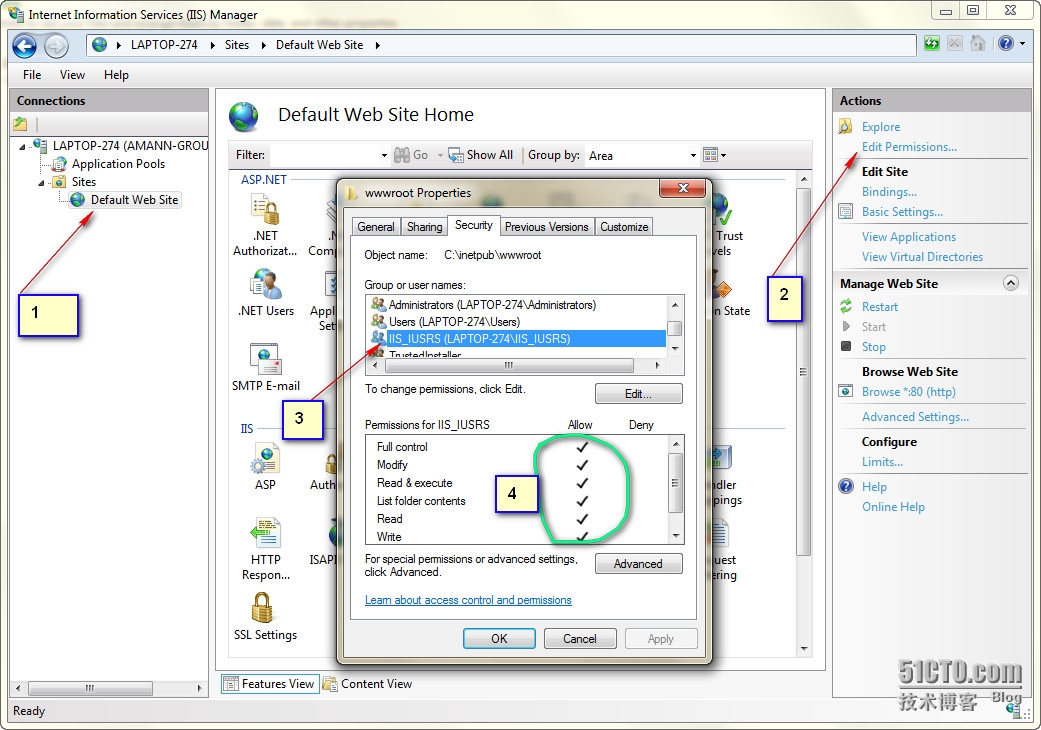Click the Application Pools tree node
This screenshot has height=730, width=1041.
click(x=118, y=164)
